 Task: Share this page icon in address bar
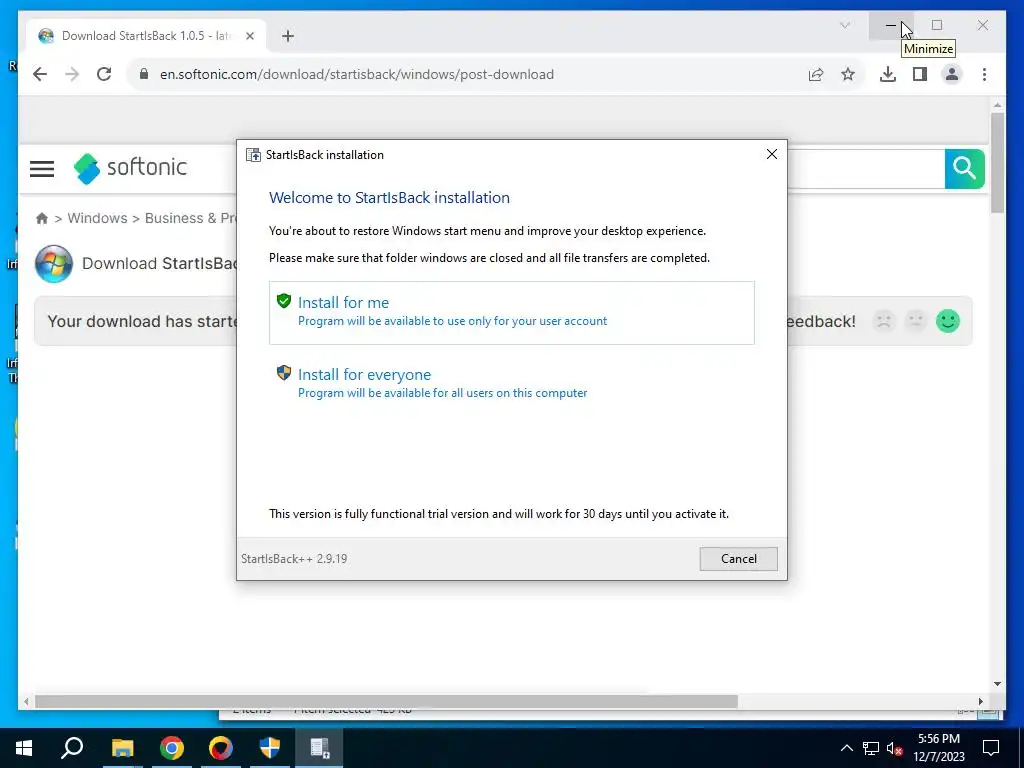816,74
